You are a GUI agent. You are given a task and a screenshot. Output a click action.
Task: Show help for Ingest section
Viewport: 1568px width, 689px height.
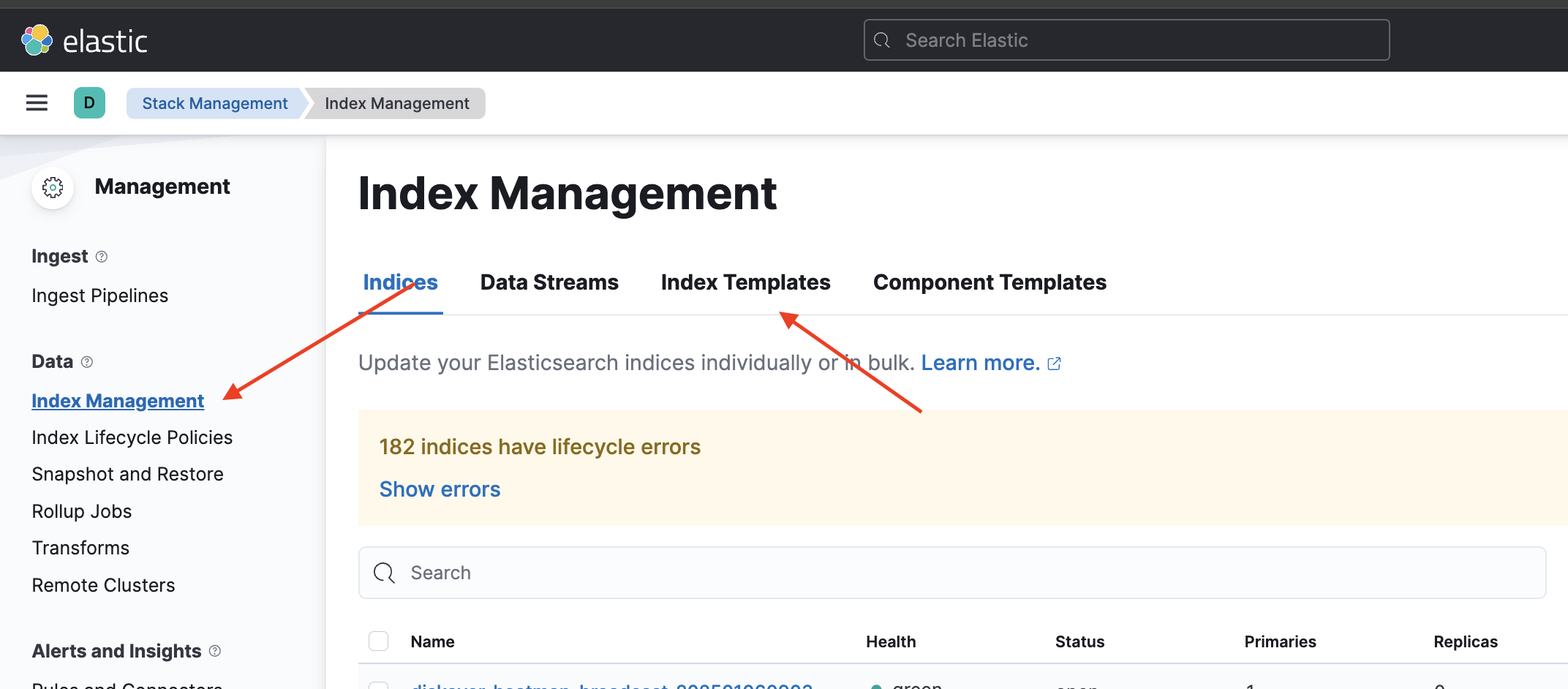(102, 257)
